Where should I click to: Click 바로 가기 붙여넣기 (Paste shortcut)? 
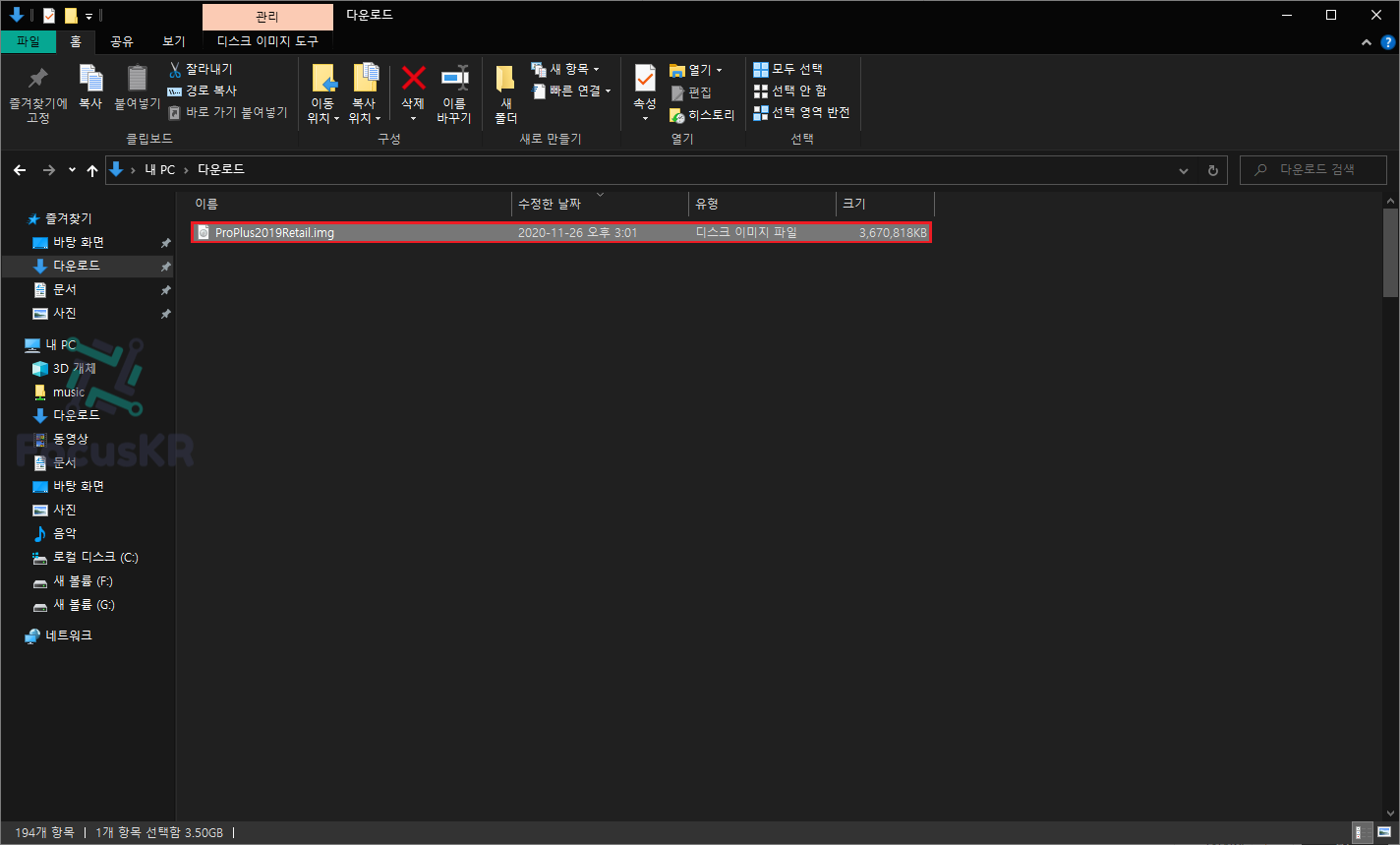[227, 112]
